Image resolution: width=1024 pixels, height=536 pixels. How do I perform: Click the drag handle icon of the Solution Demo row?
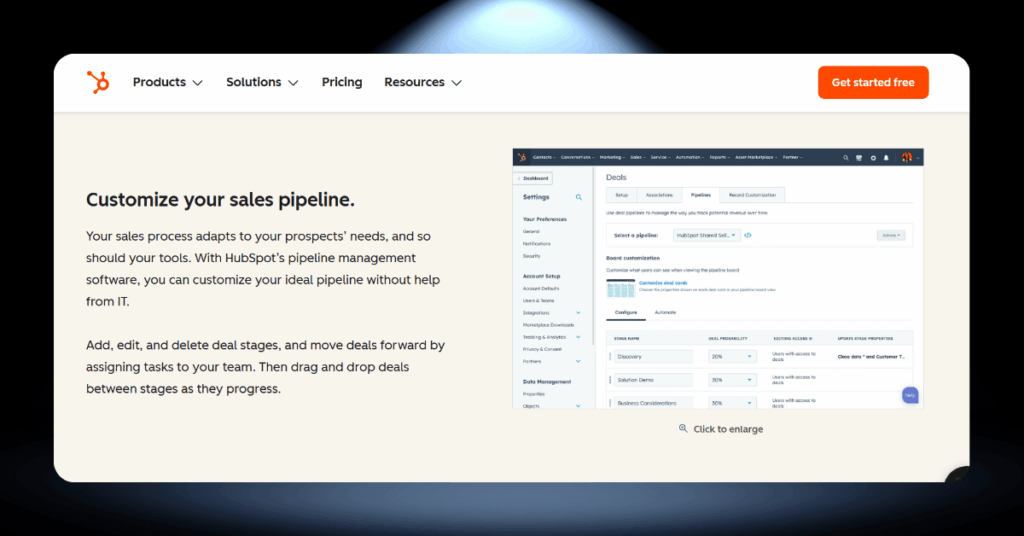pos(610,380)
